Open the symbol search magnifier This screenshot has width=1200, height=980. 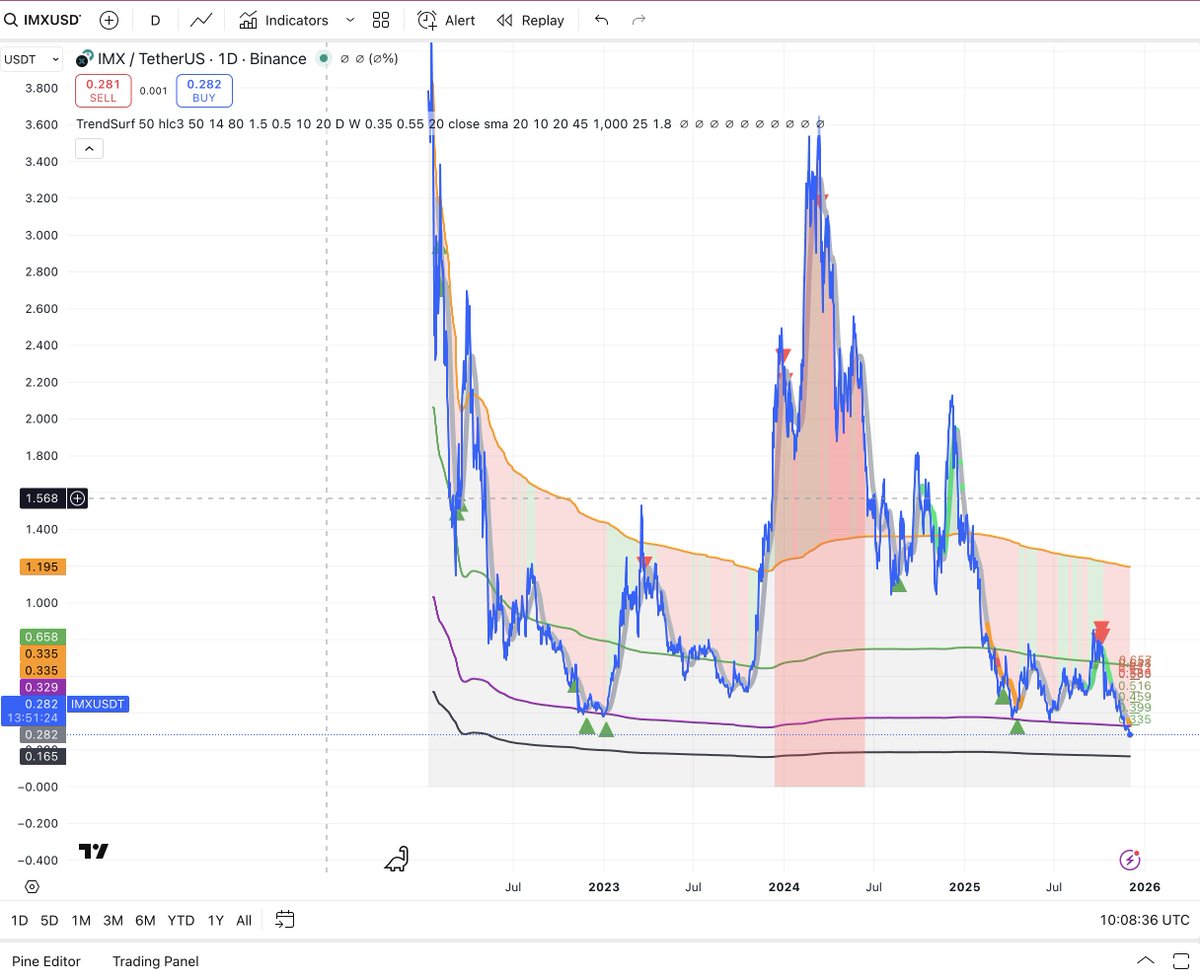point(10,19)
